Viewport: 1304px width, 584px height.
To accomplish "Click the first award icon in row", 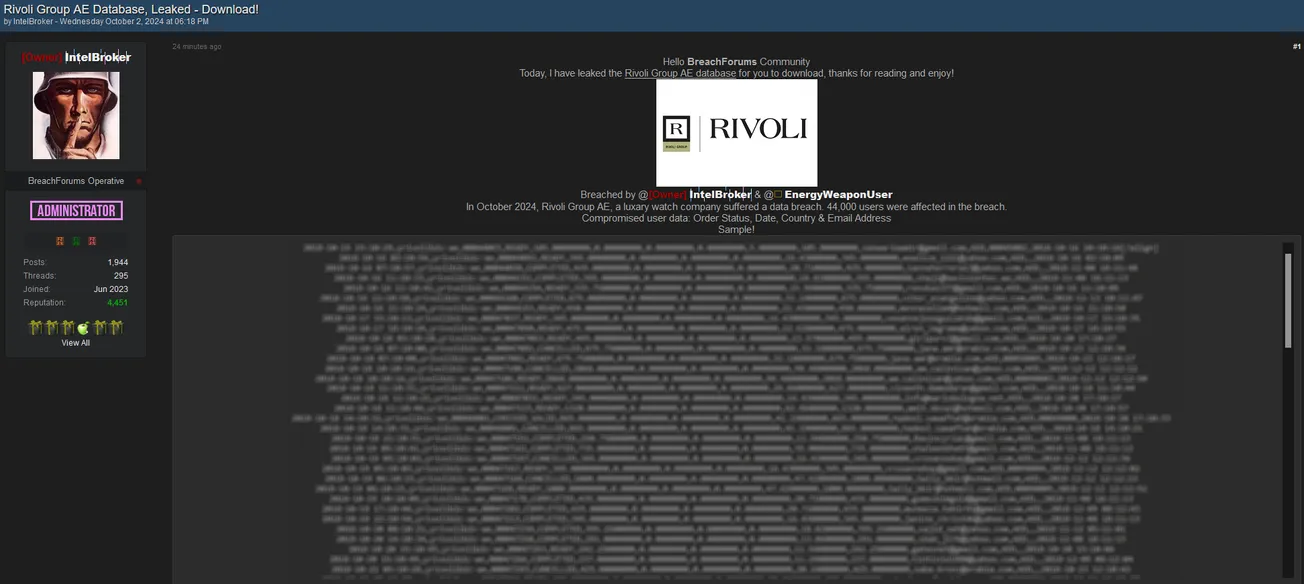I will pos(36,327).
